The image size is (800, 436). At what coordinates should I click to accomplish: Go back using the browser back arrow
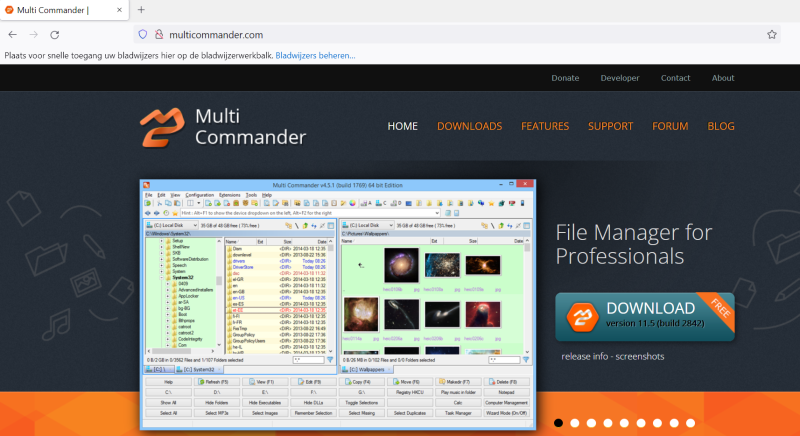click(x=13, y=34)
